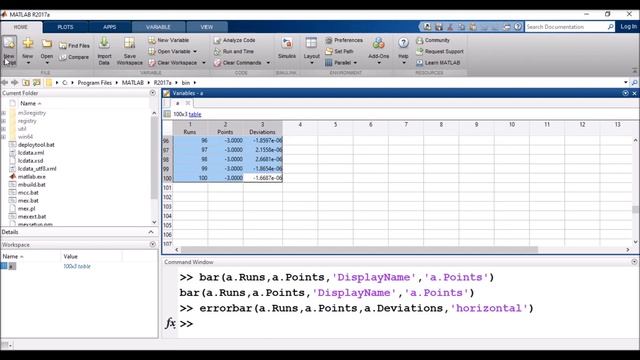The width and height of the screenshot is (640, 360).
Task: Click New Variable in the toolstrip
Action: pos(169,40)
